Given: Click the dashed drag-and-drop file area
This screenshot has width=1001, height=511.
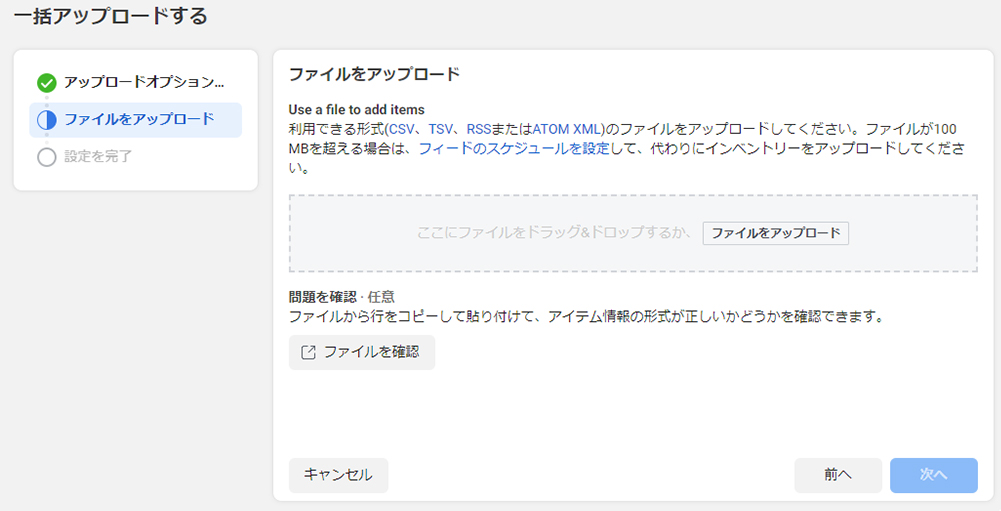Looking at the screenshot, I should point(633,234).
